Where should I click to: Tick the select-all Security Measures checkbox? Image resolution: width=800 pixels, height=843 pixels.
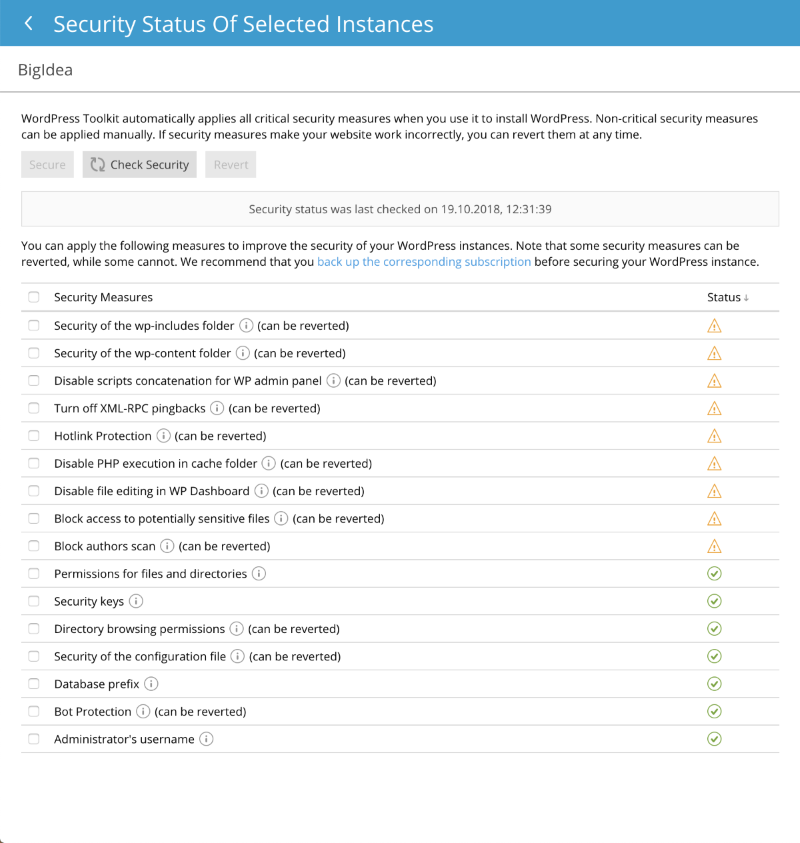click(34, 297)
